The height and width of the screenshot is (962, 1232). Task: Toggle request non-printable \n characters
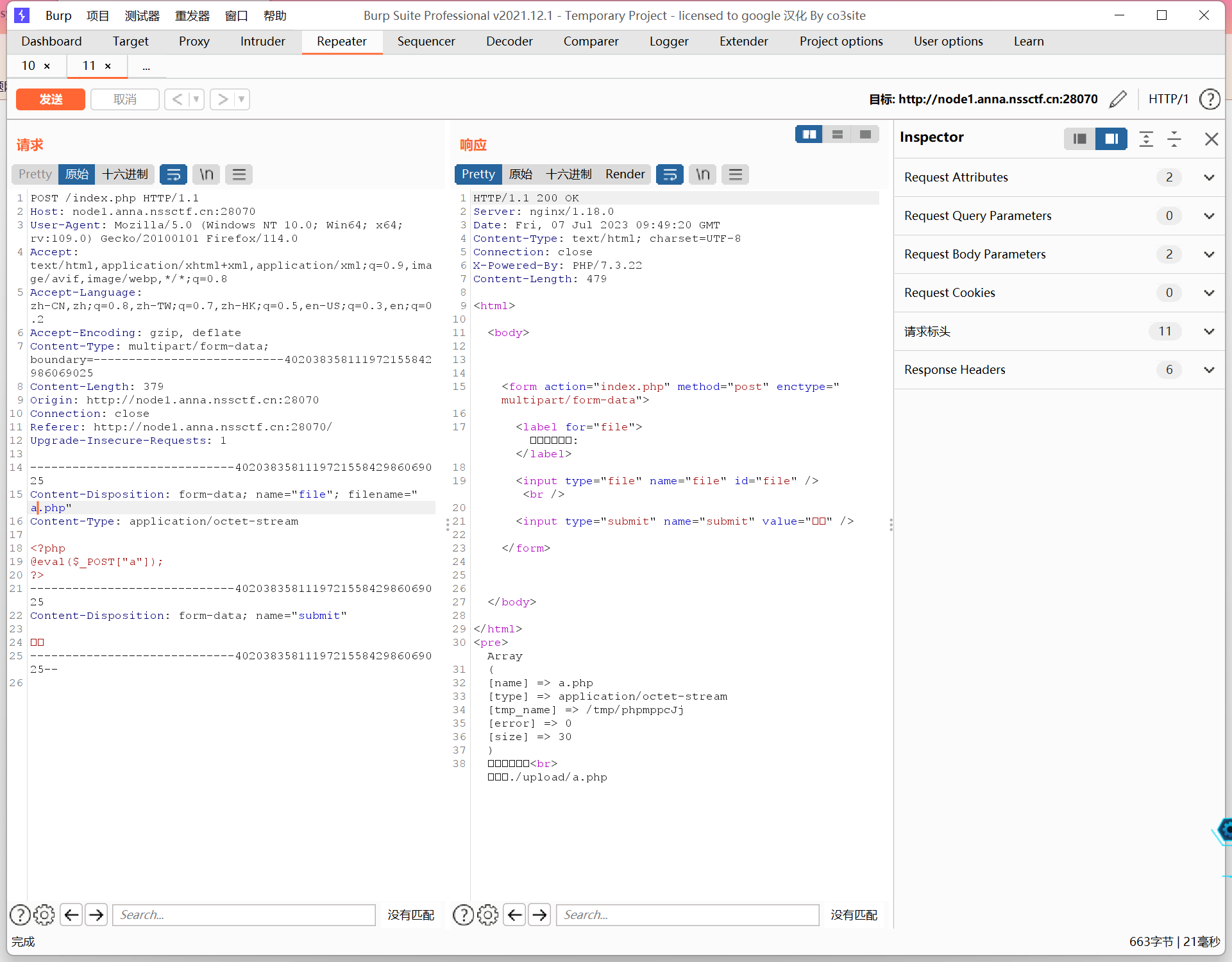207,174
